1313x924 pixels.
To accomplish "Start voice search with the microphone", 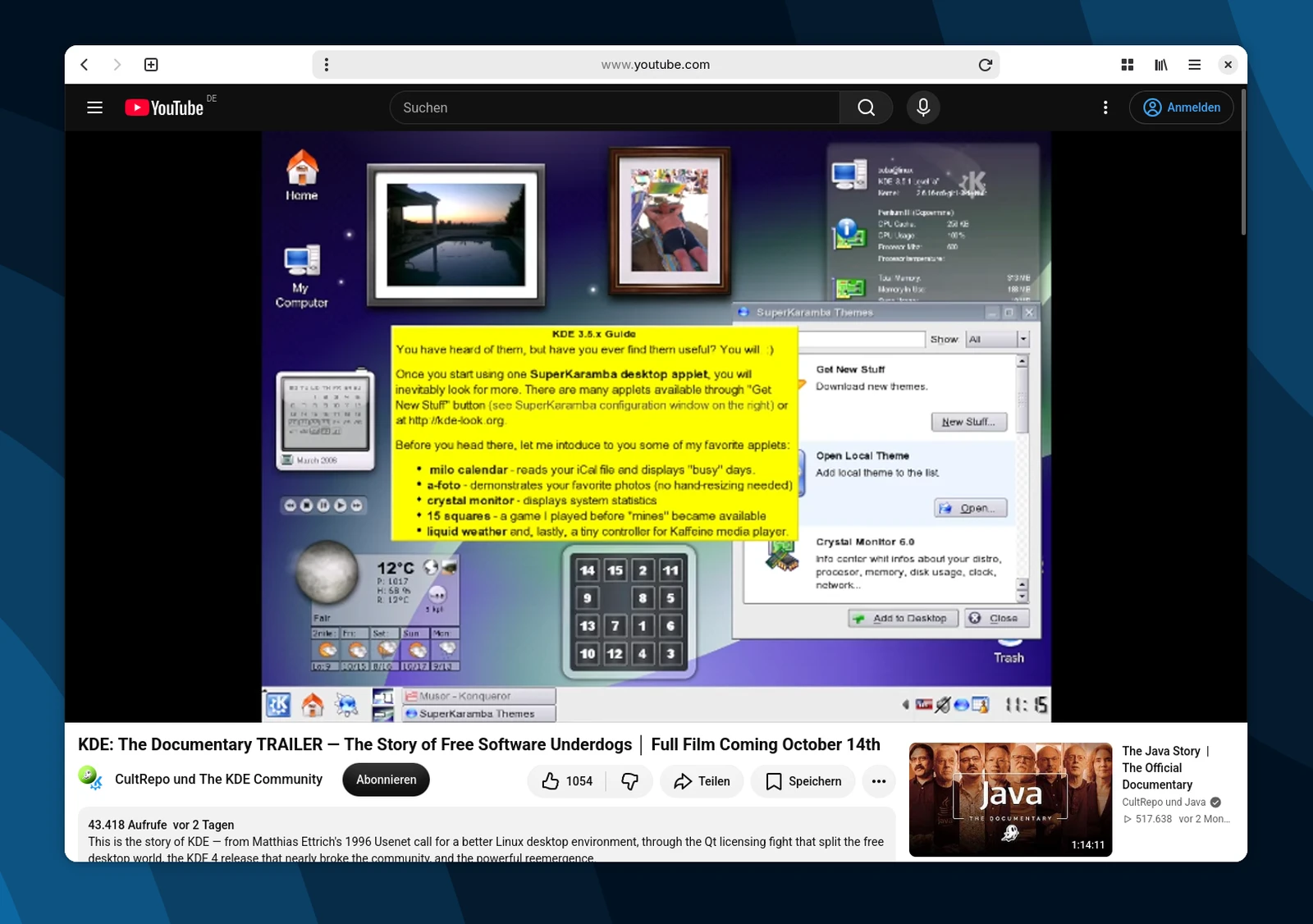I will tap(923, 107).
